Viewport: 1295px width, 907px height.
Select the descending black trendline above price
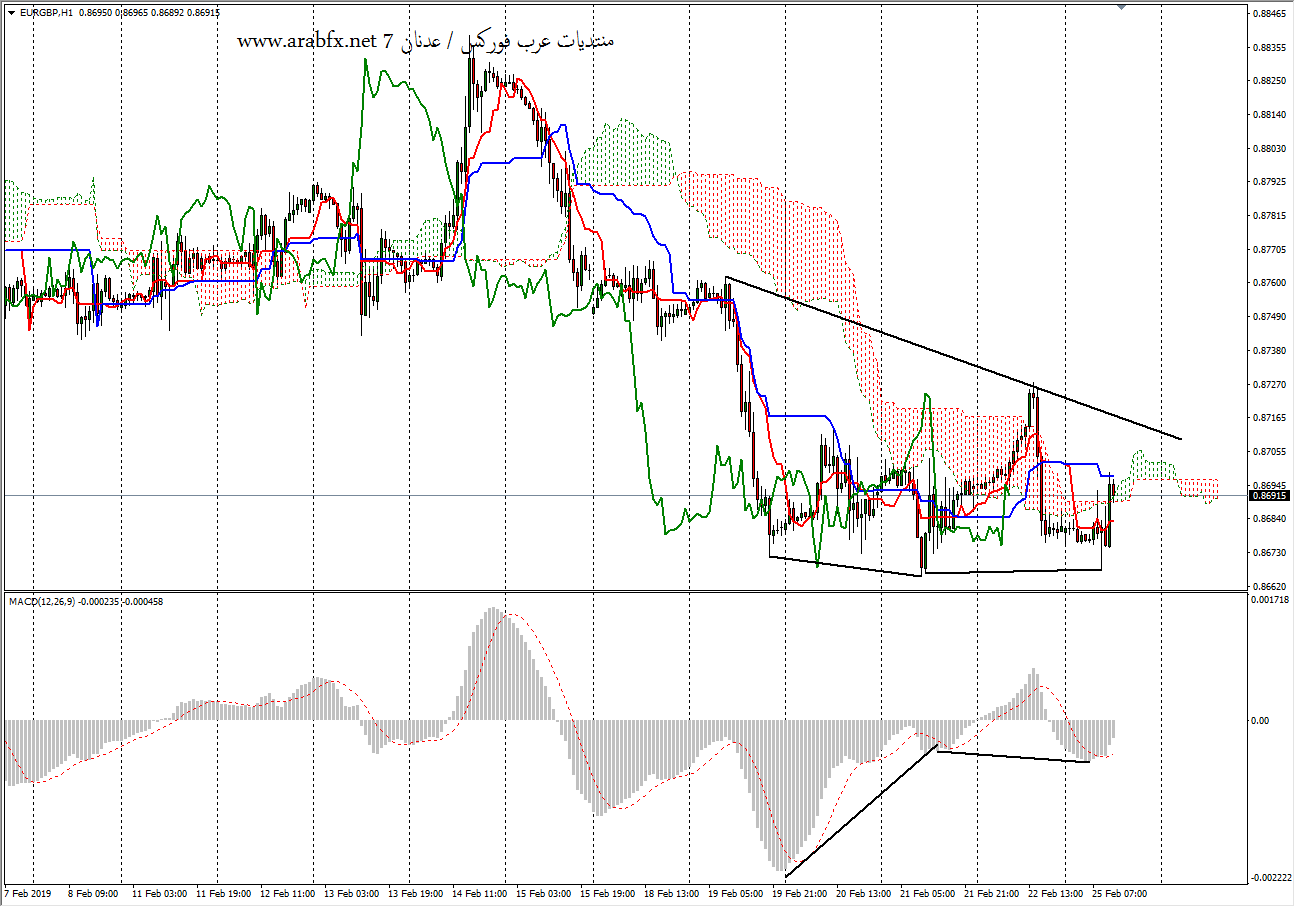click(953, 357)
